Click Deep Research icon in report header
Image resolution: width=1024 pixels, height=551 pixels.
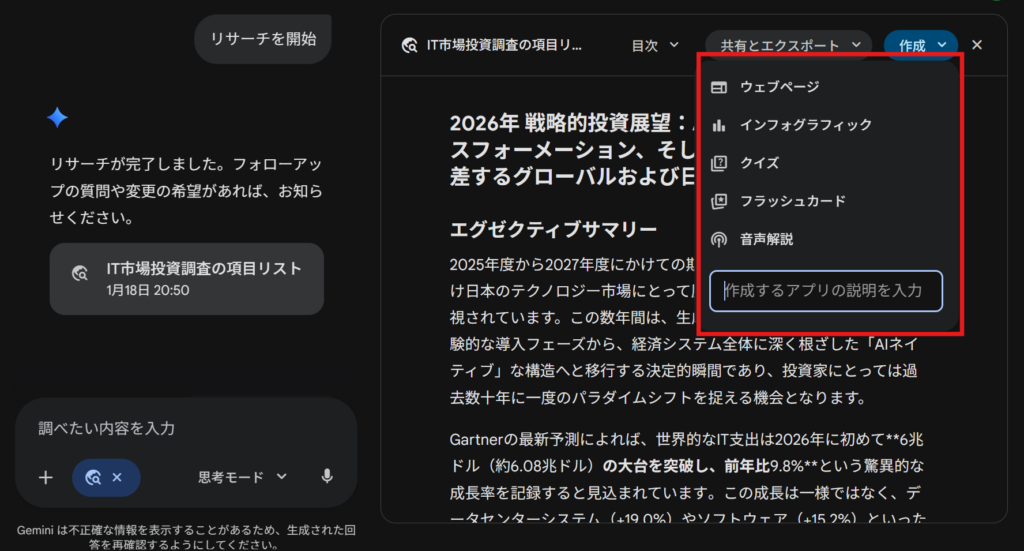(x=408, y=45)
